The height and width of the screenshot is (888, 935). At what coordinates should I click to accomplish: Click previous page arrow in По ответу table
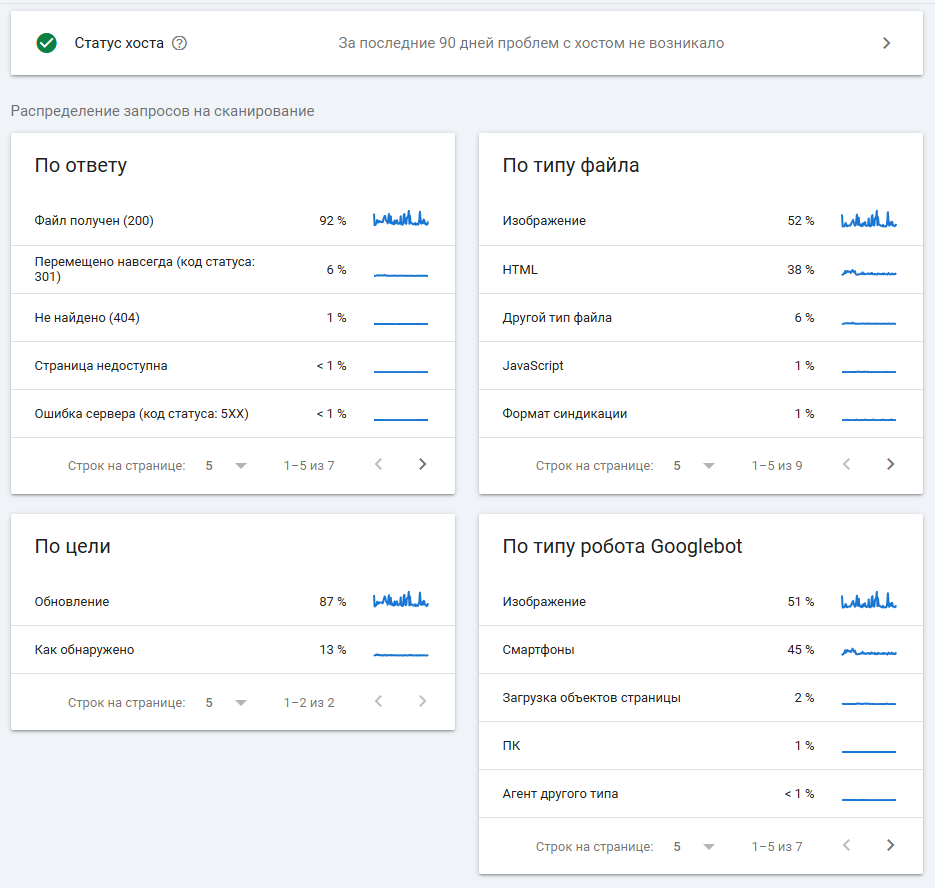click(378, 464)
